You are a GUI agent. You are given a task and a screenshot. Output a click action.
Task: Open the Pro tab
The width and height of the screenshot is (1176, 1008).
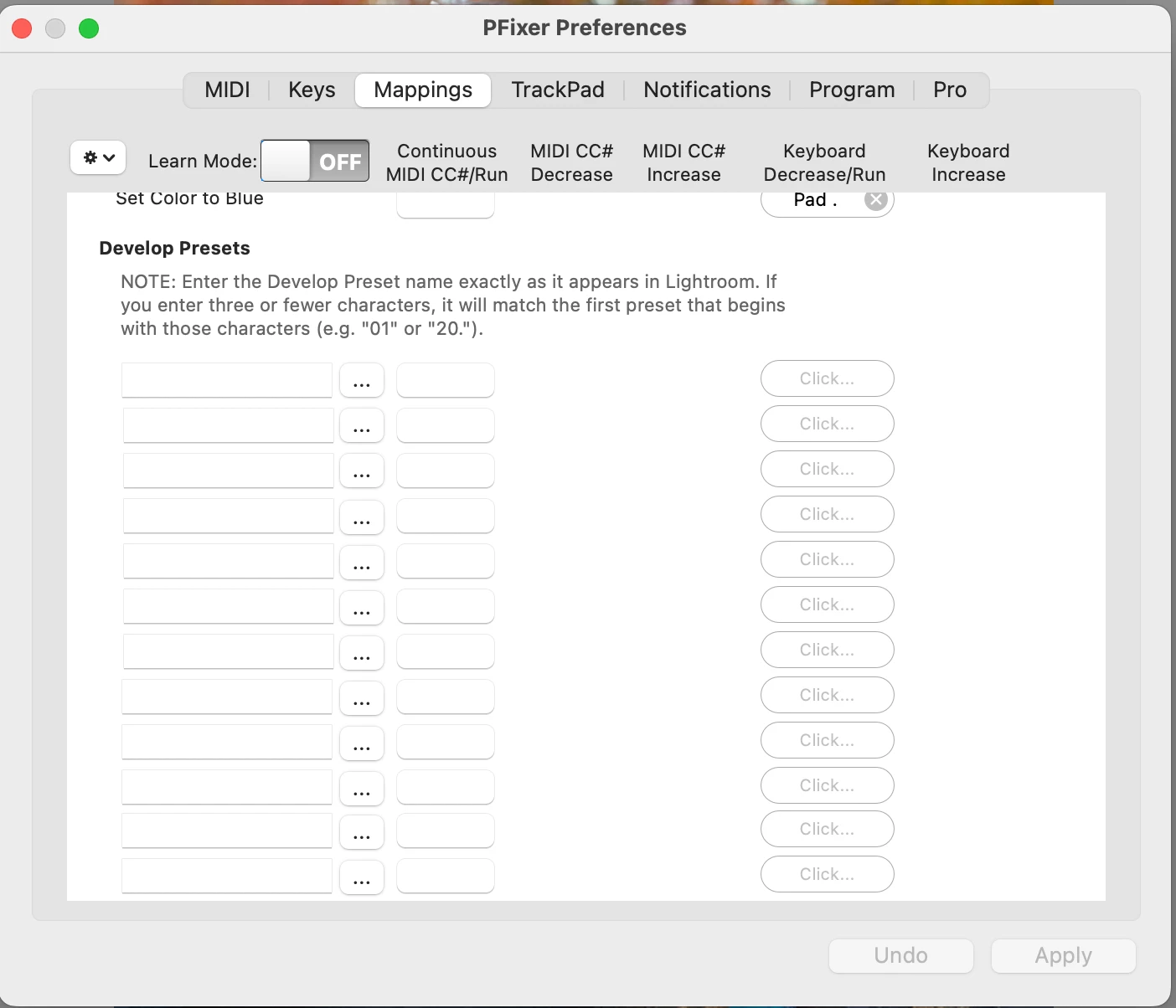[x=950, y=90]
